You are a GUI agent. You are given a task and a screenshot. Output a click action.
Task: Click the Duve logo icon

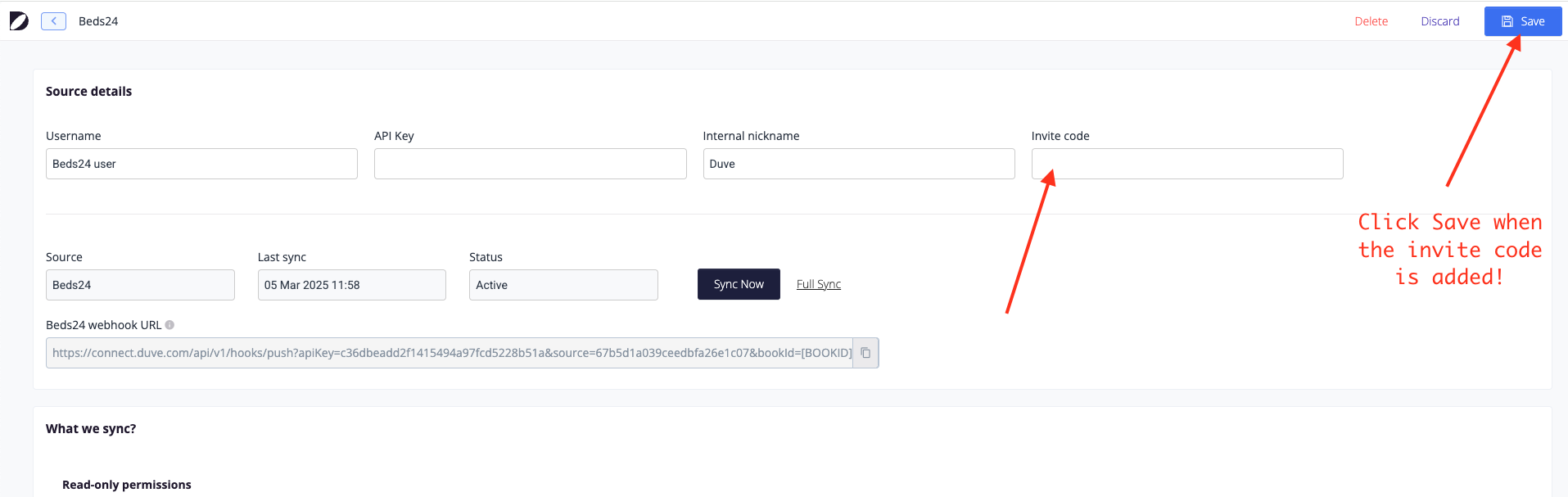coord(19,21)
